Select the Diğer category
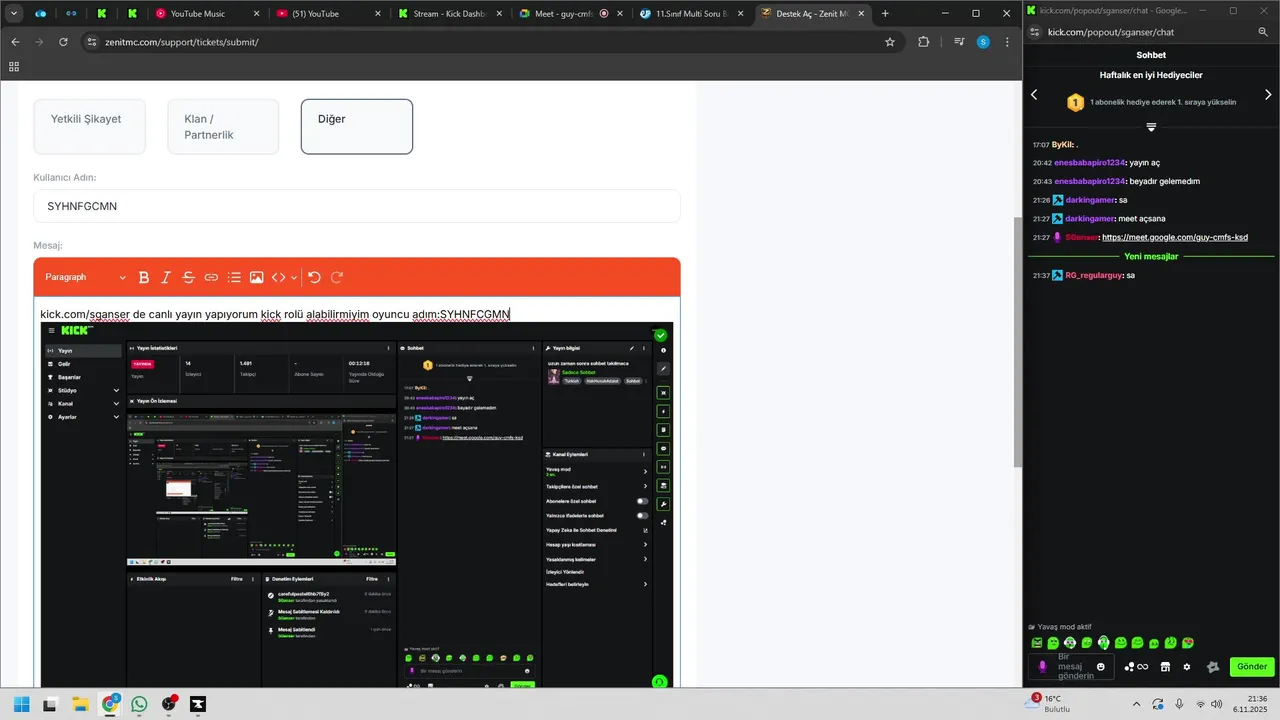1280x720 pixels. point(357,126)
